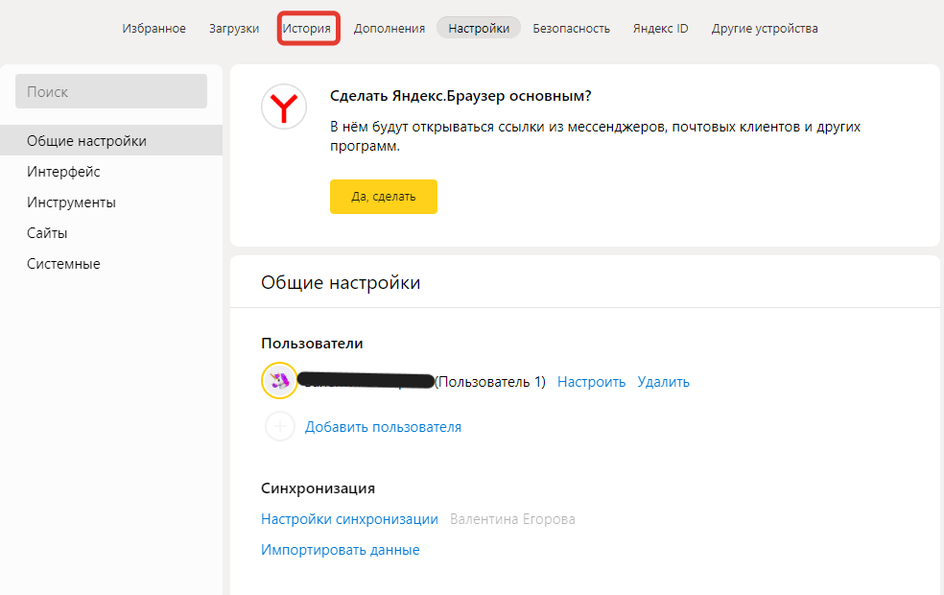Click the Удалить link for Пользователь 1
The width and height of the screenshot is (944, 595).
tap(663, 382)
